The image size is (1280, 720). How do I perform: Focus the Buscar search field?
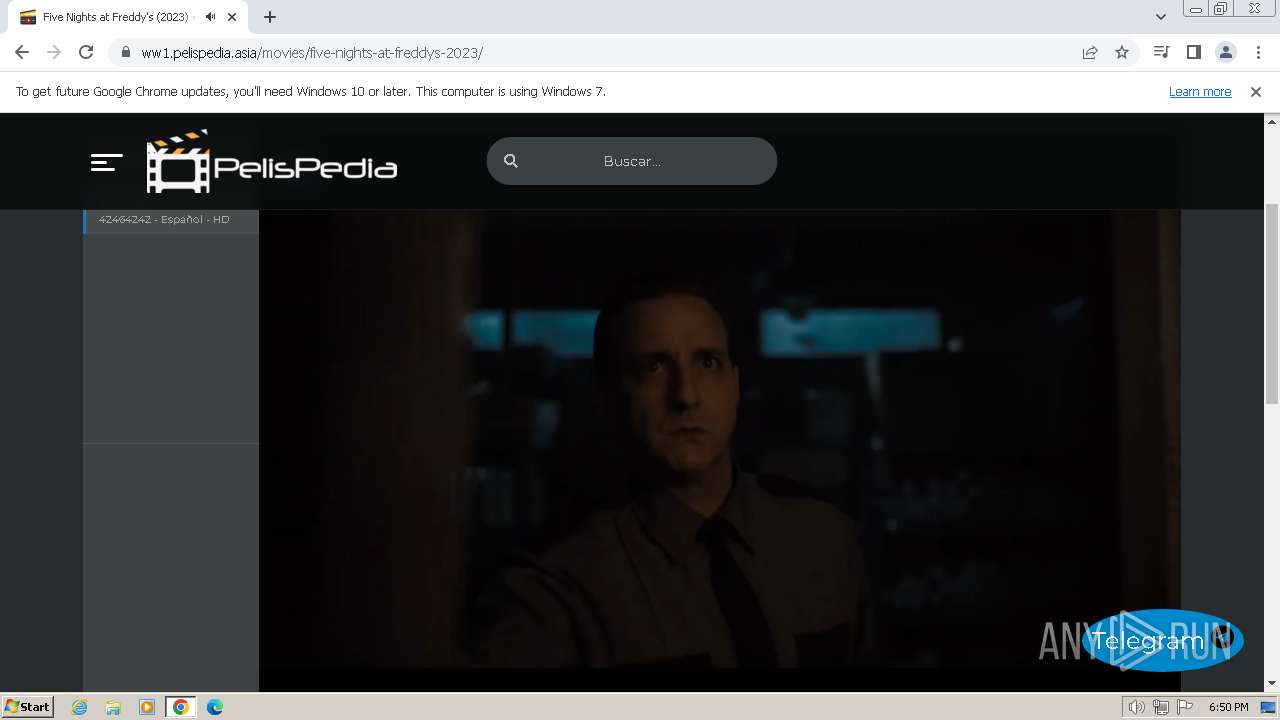point(632,161)
